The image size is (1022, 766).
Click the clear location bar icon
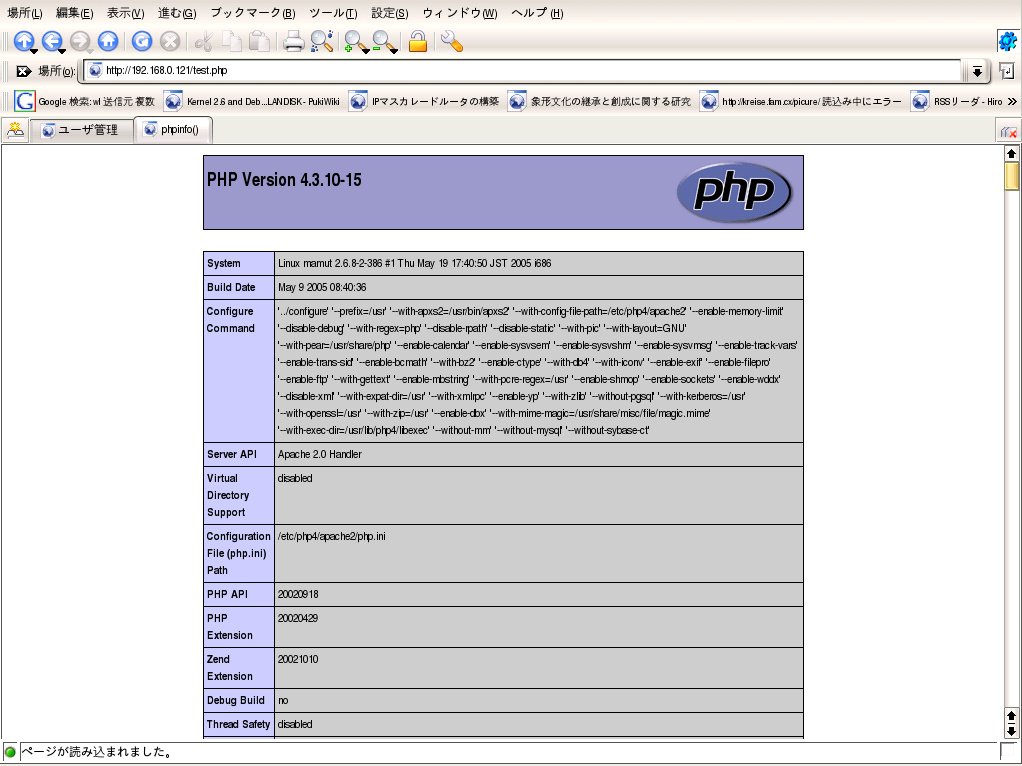coord(23,71)
